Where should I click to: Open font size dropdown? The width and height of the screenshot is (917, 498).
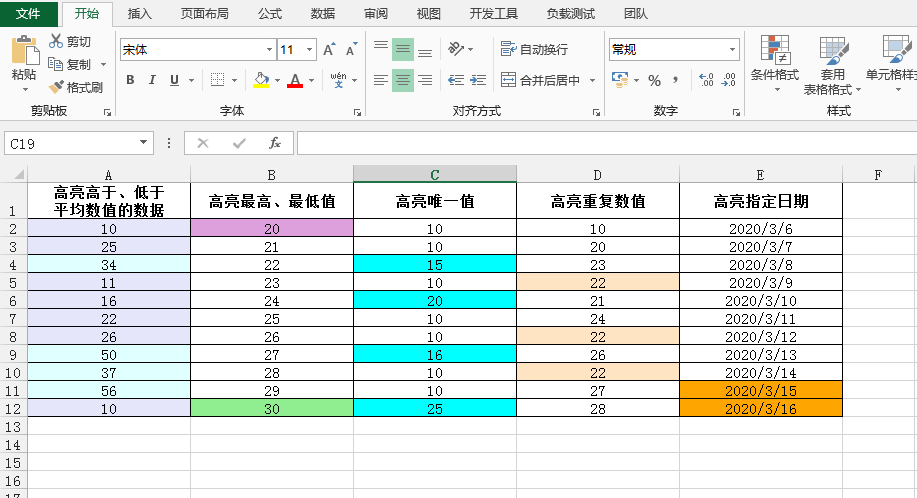[x=310, y=50]
